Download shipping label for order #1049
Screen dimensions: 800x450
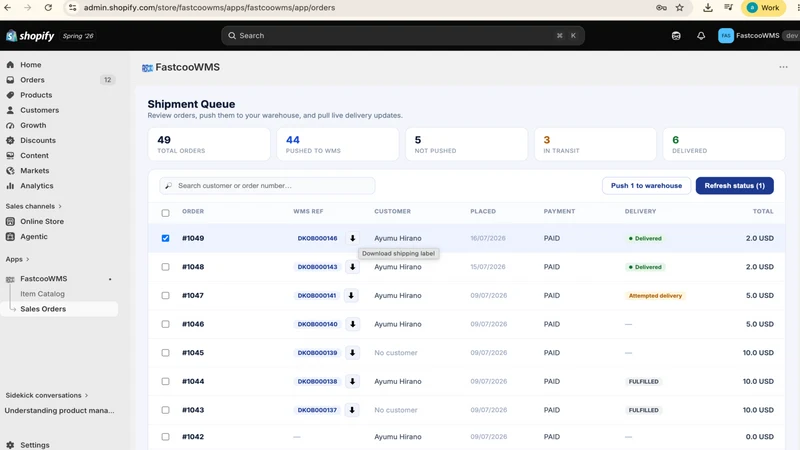click(353, 238)
